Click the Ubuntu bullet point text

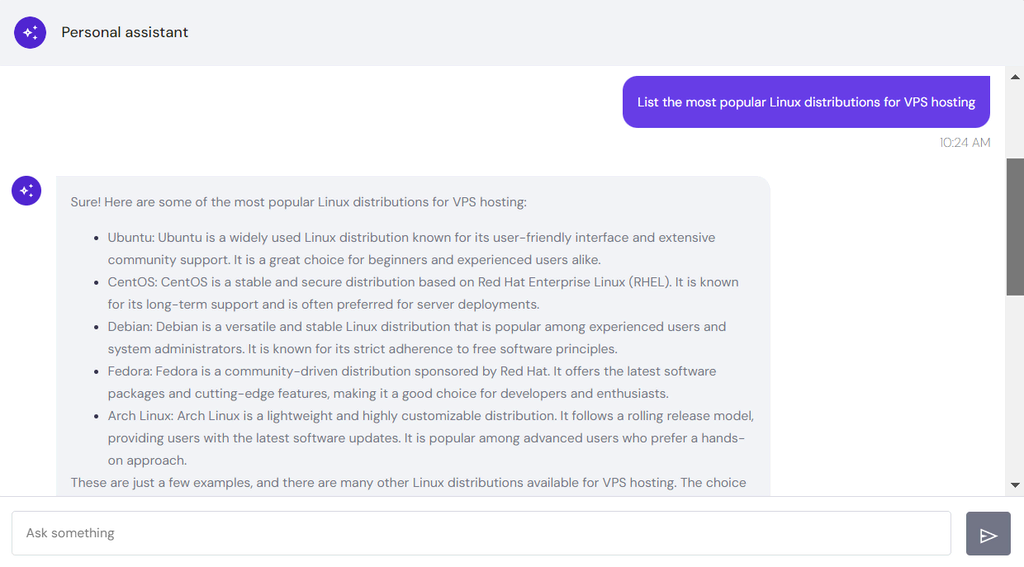(411, 249)
